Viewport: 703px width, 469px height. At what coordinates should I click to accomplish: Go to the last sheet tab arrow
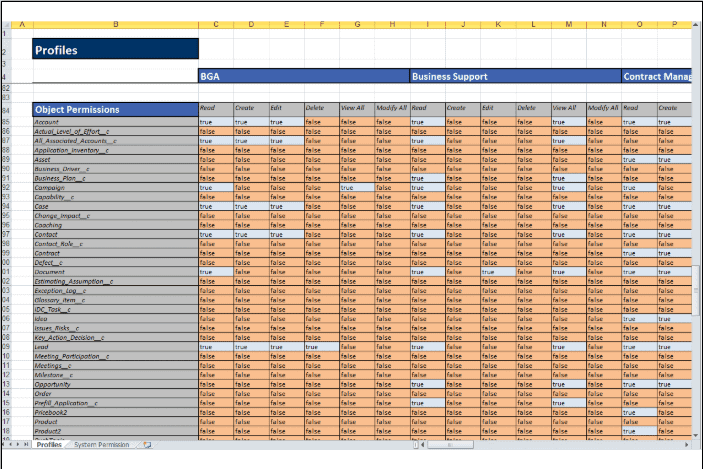26,444
